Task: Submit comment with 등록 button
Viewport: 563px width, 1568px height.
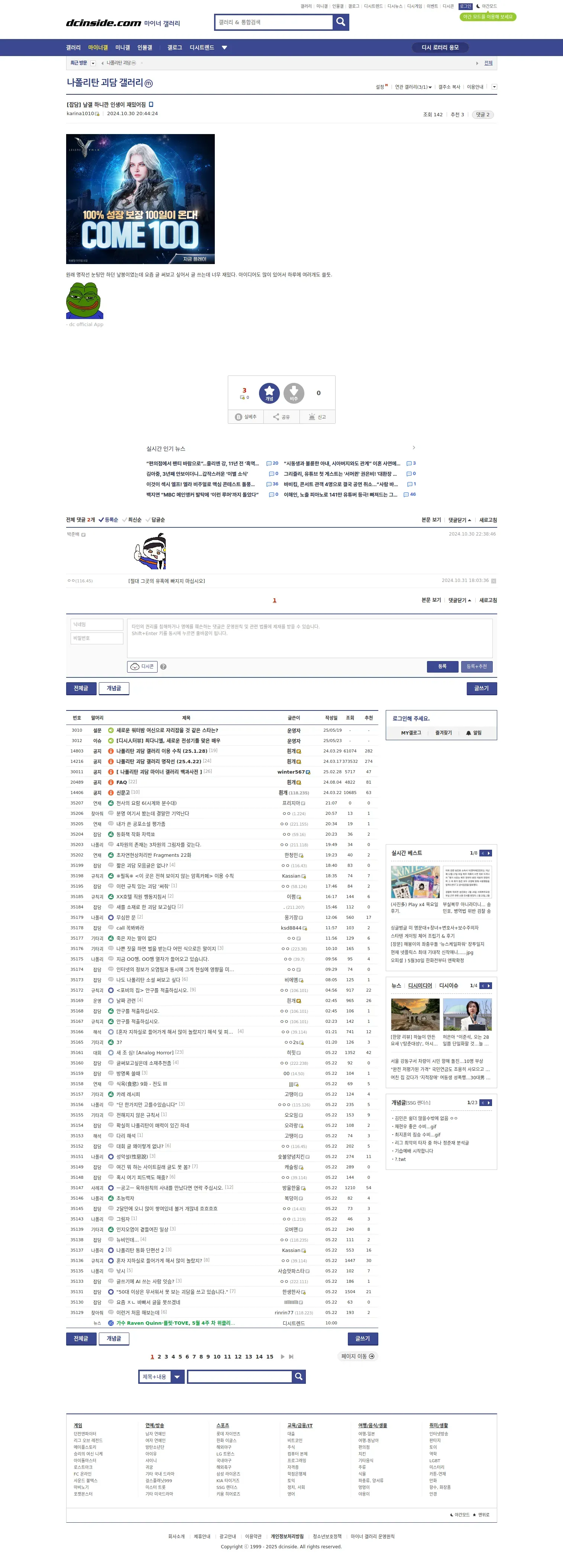Action: tap(442, 667)
